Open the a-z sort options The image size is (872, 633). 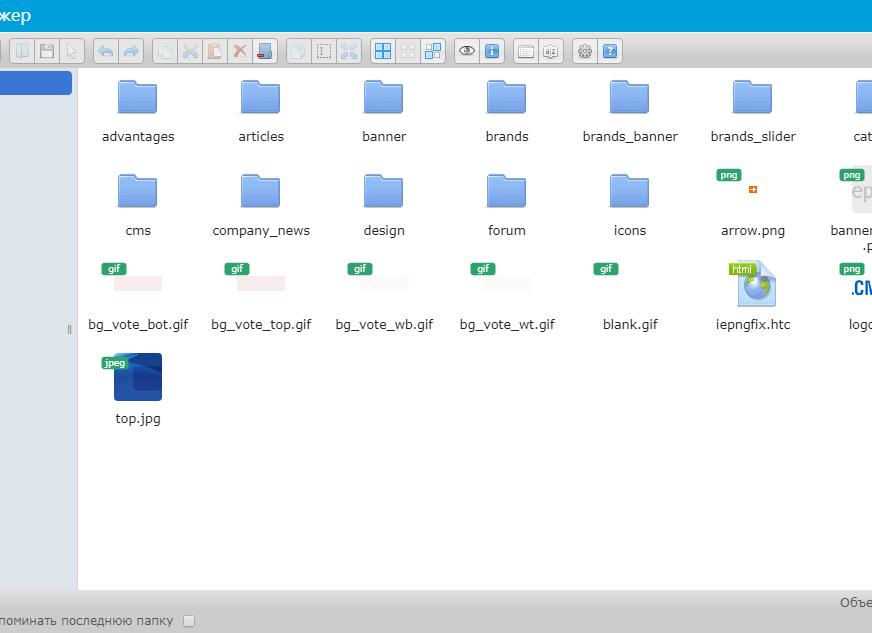[551, 51]
